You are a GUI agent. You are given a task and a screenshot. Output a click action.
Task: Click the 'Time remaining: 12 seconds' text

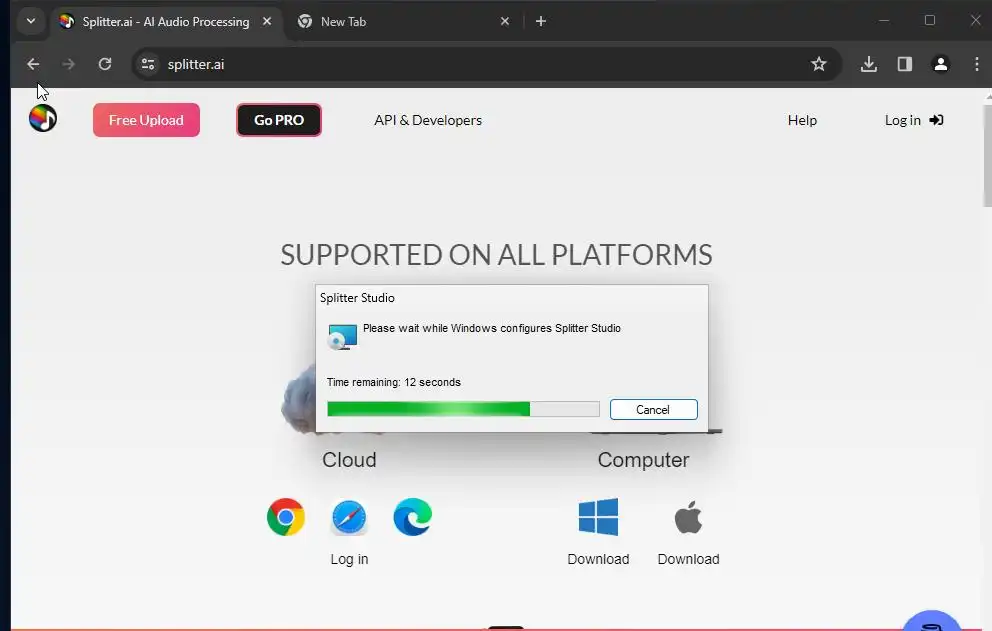coord(394,382)
